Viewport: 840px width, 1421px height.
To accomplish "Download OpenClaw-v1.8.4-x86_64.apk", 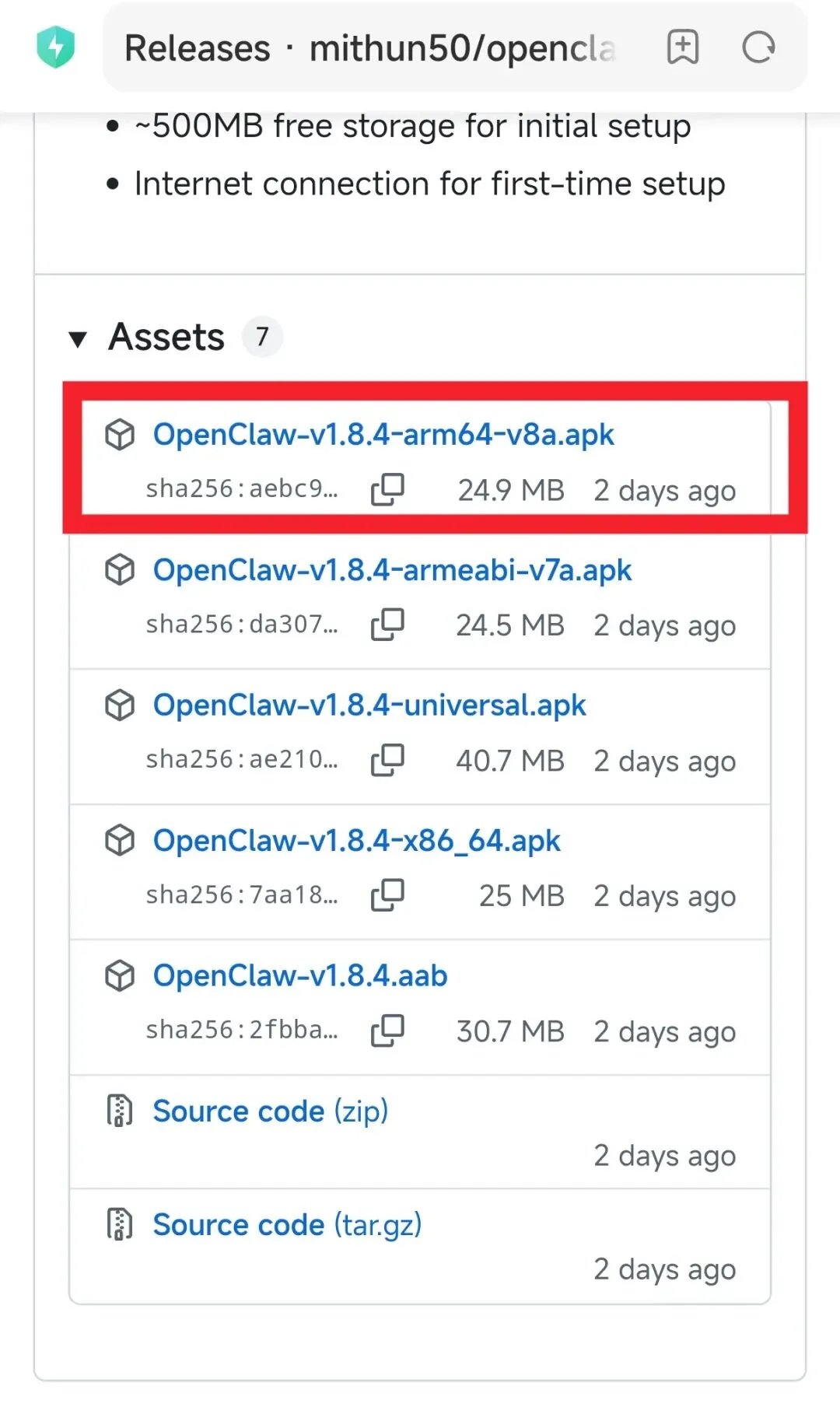I will point(356,841).
